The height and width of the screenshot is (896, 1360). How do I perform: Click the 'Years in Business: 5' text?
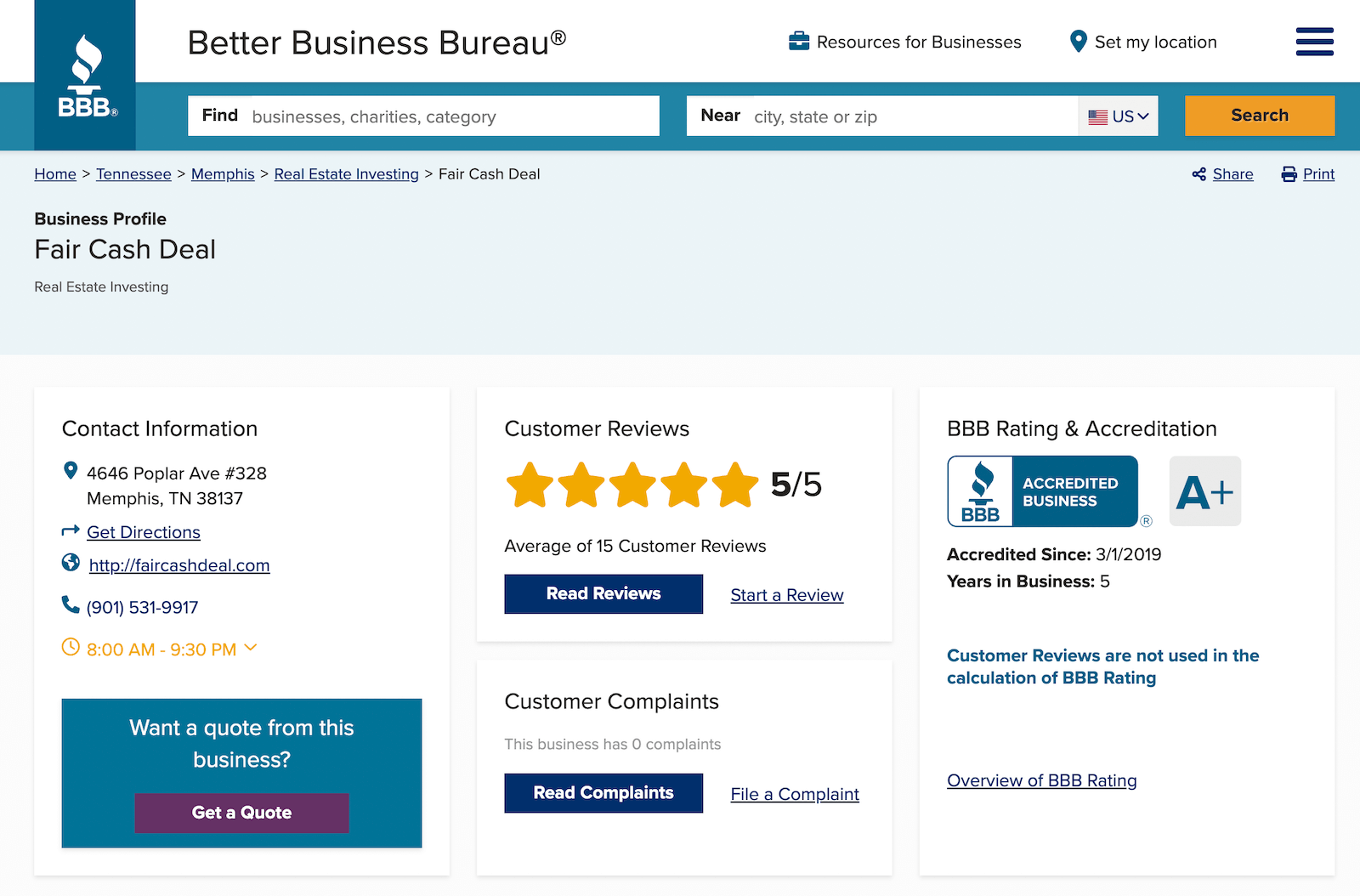pyautogui.click(x=1028, y=581)
